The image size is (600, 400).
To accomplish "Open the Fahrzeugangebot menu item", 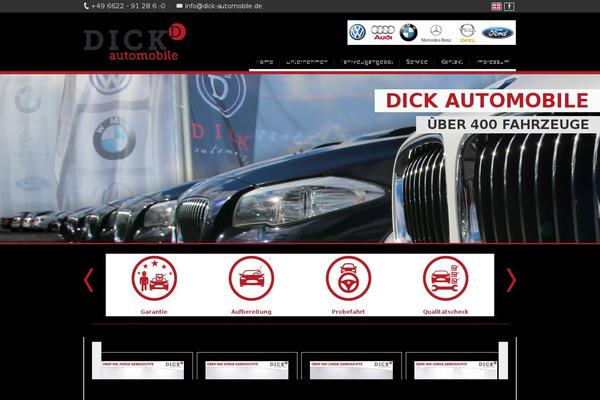I will [367, 62].
